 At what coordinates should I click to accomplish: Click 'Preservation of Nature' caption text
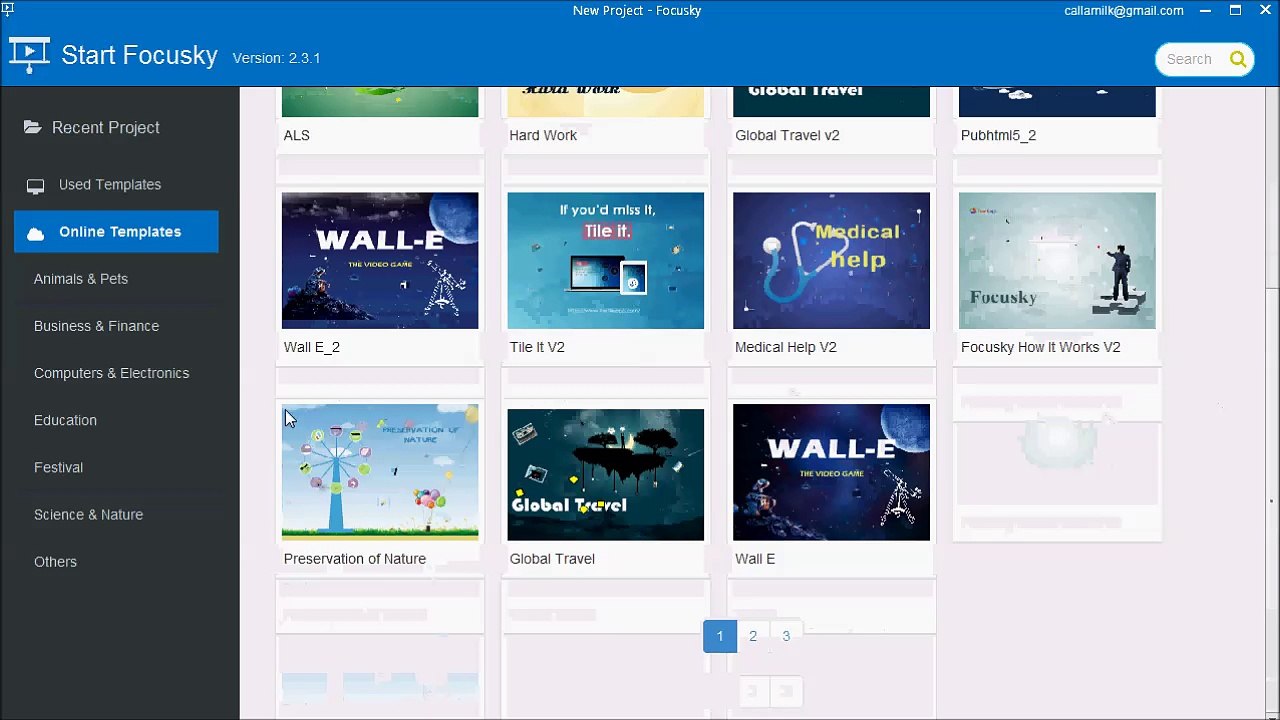pos(355,559)
